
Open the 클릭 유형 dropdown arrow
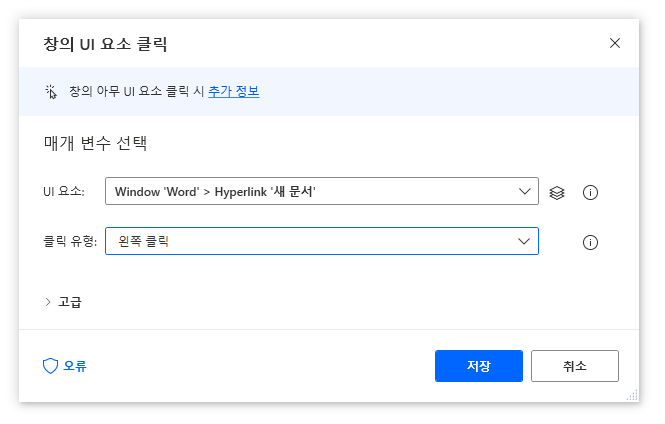pos(524,241)
